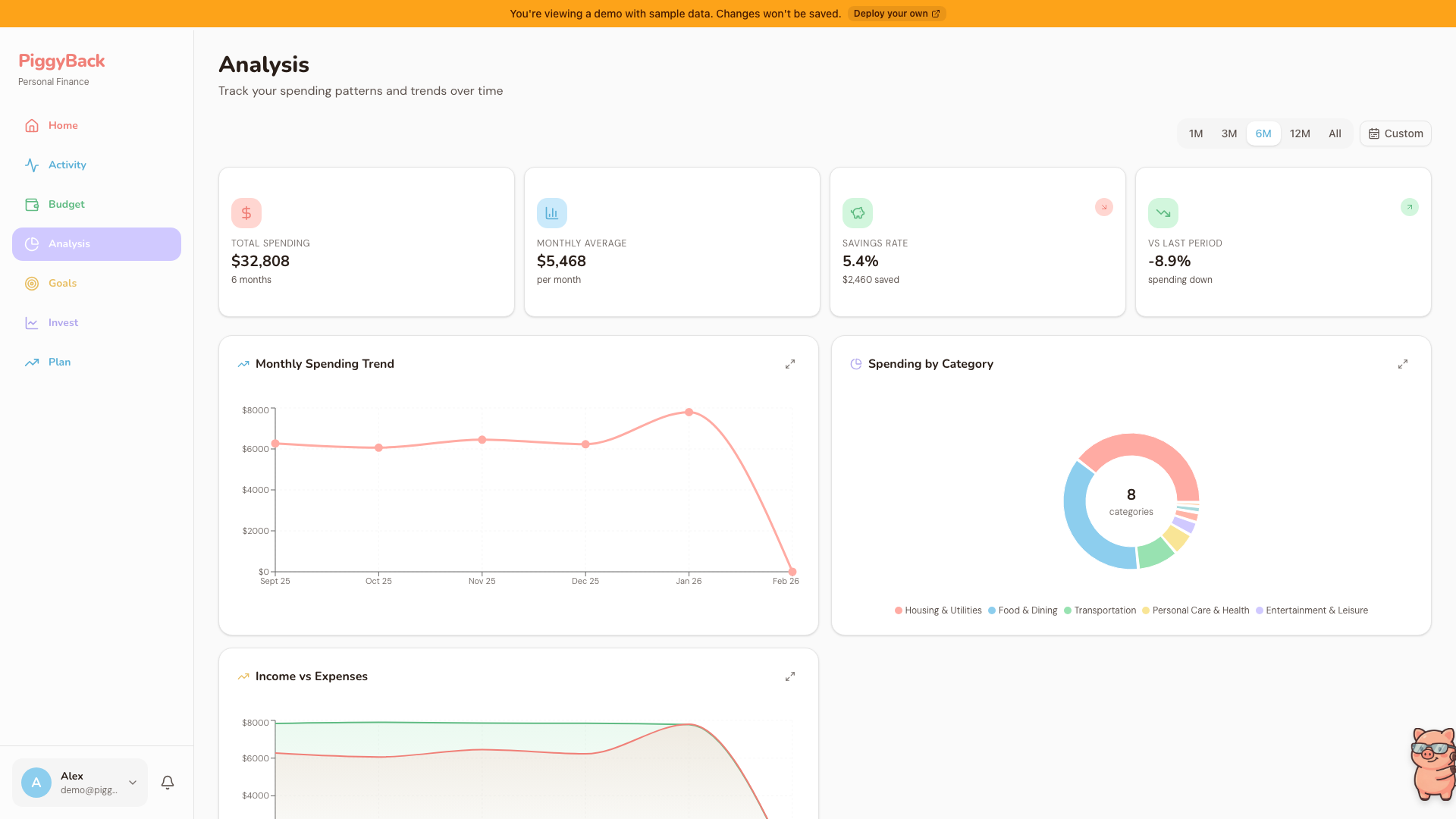Click the 8 categories donut center label

(1131, 502)
